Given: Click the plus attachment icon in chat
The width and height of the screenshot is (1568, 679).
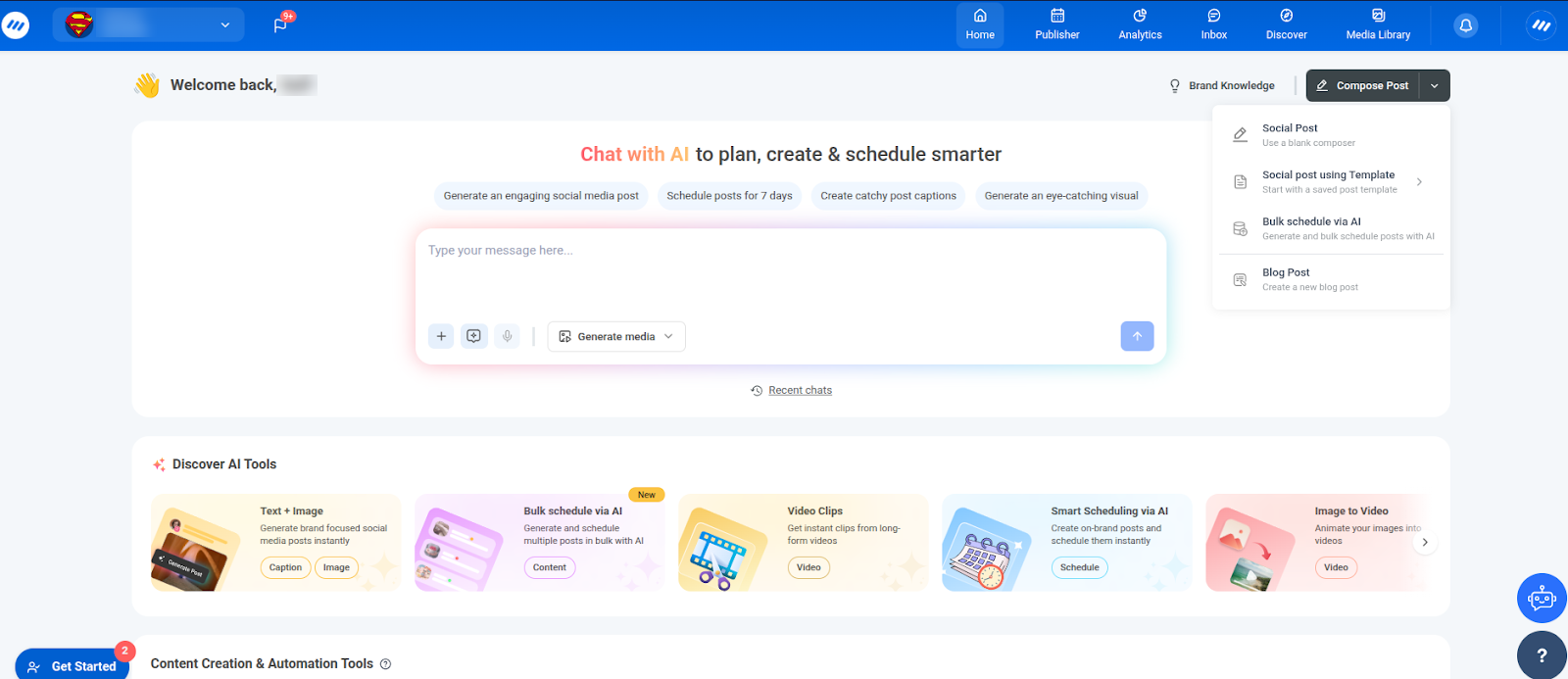Looking at the screenshot, I should point(441,336).
